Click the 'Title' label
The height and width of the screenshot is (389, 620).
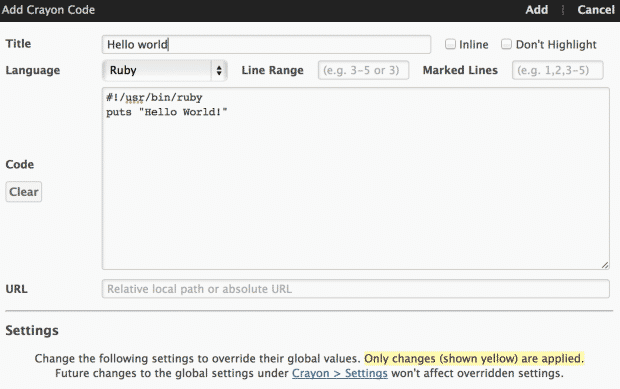pyautogui.click(x=18, y=43)
